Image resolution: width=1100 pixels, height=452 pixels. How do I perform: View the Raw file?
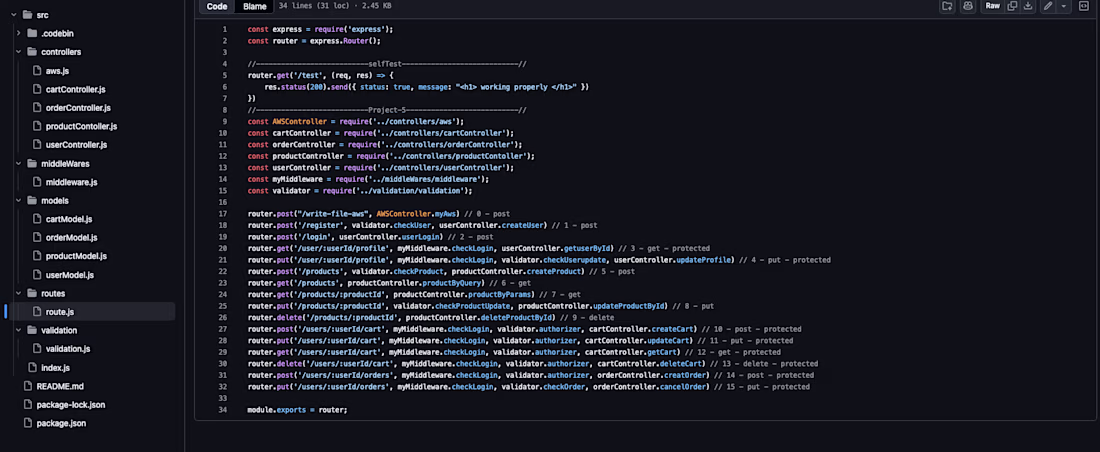993,6
